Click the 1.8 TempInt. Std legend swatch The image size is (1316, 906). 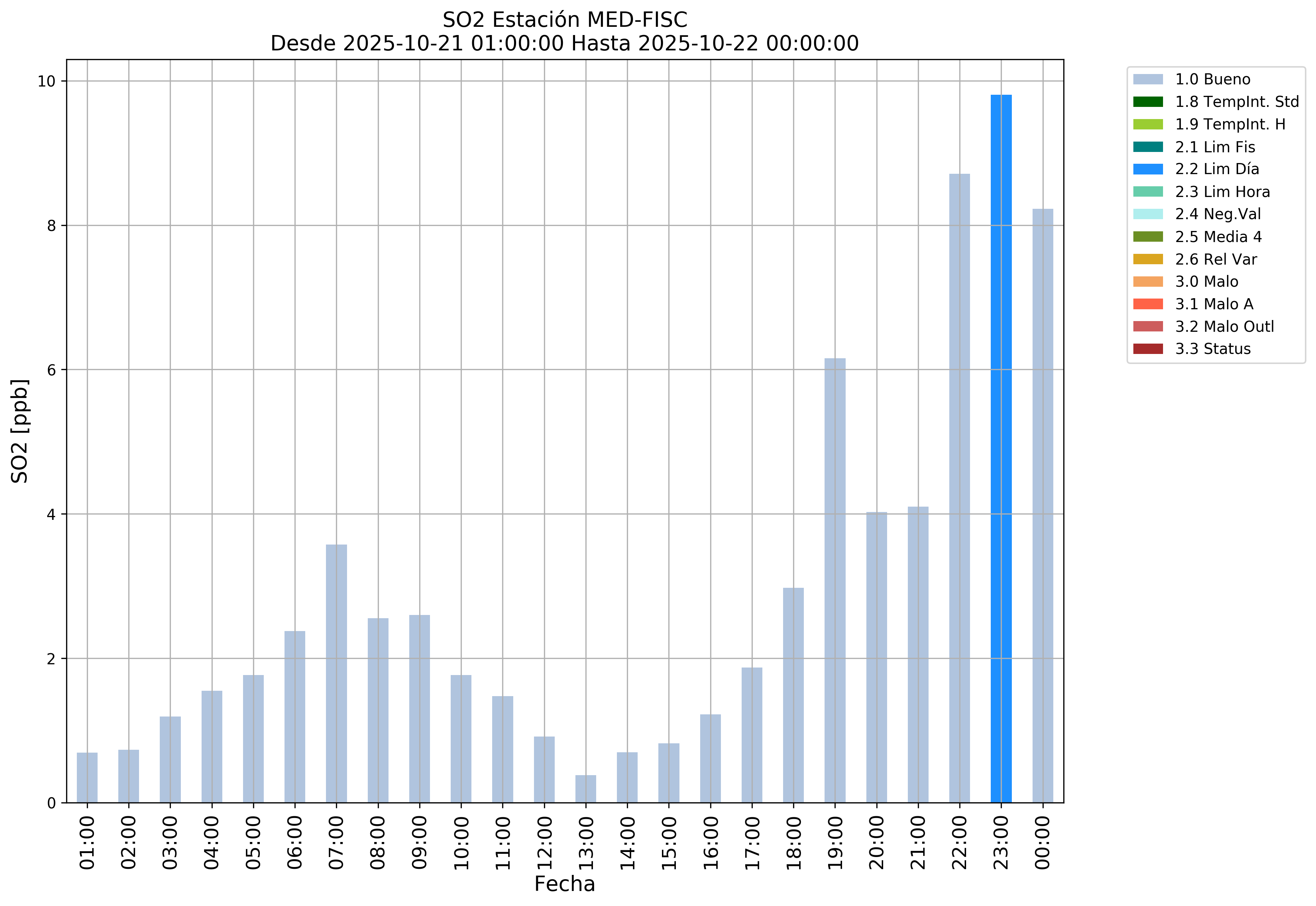(x=1147, y=102)
